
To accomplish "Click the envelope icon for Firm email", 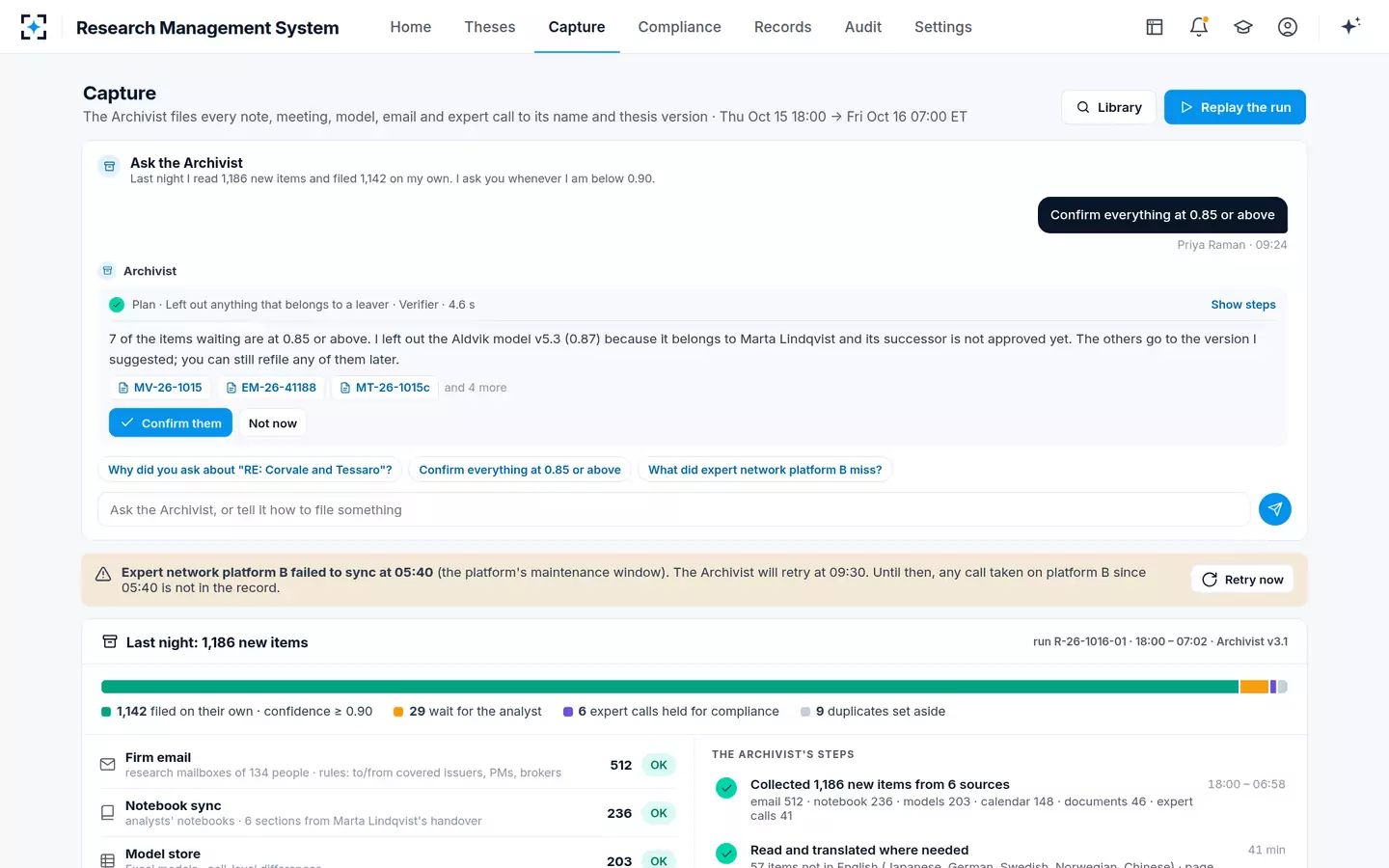I will click(108, 765).
